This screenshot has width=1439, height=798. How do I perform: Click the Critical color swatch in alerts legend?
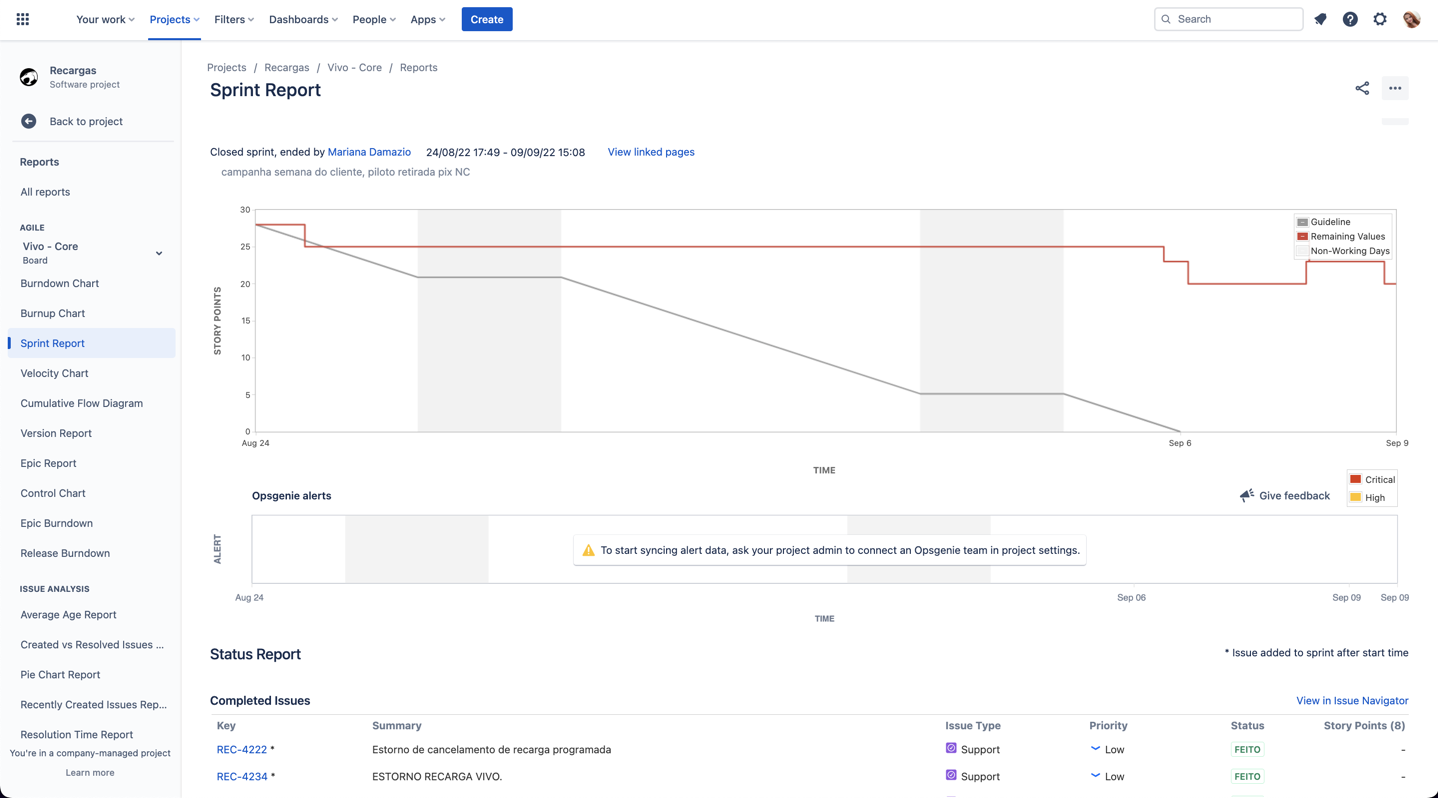[x=1356, y=479]
